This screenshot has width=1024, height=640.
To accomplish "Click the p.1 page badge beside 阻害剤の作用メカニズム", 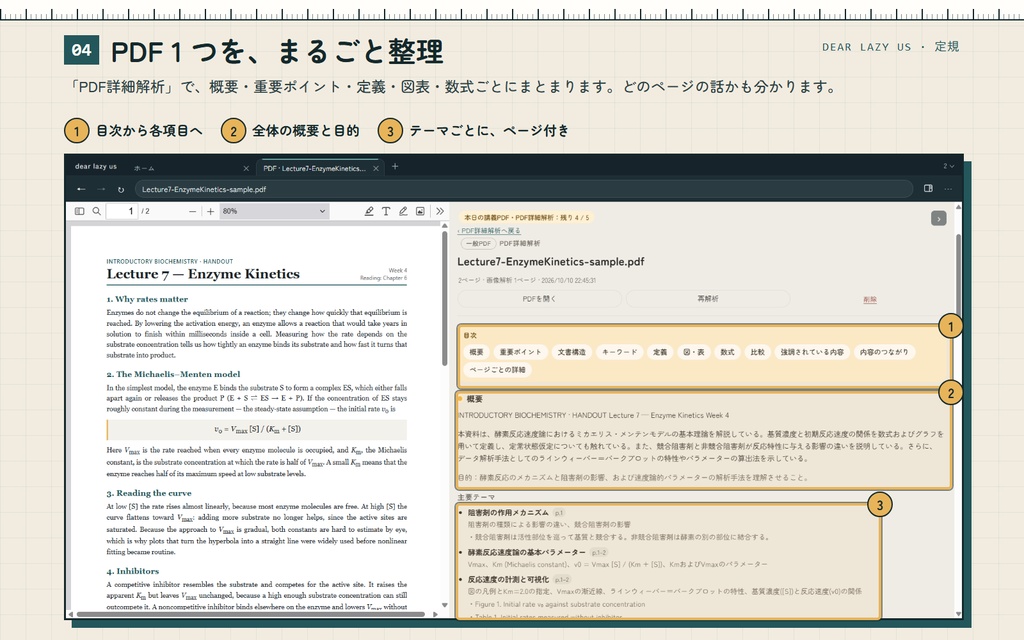I will click(x=559, y=513).
